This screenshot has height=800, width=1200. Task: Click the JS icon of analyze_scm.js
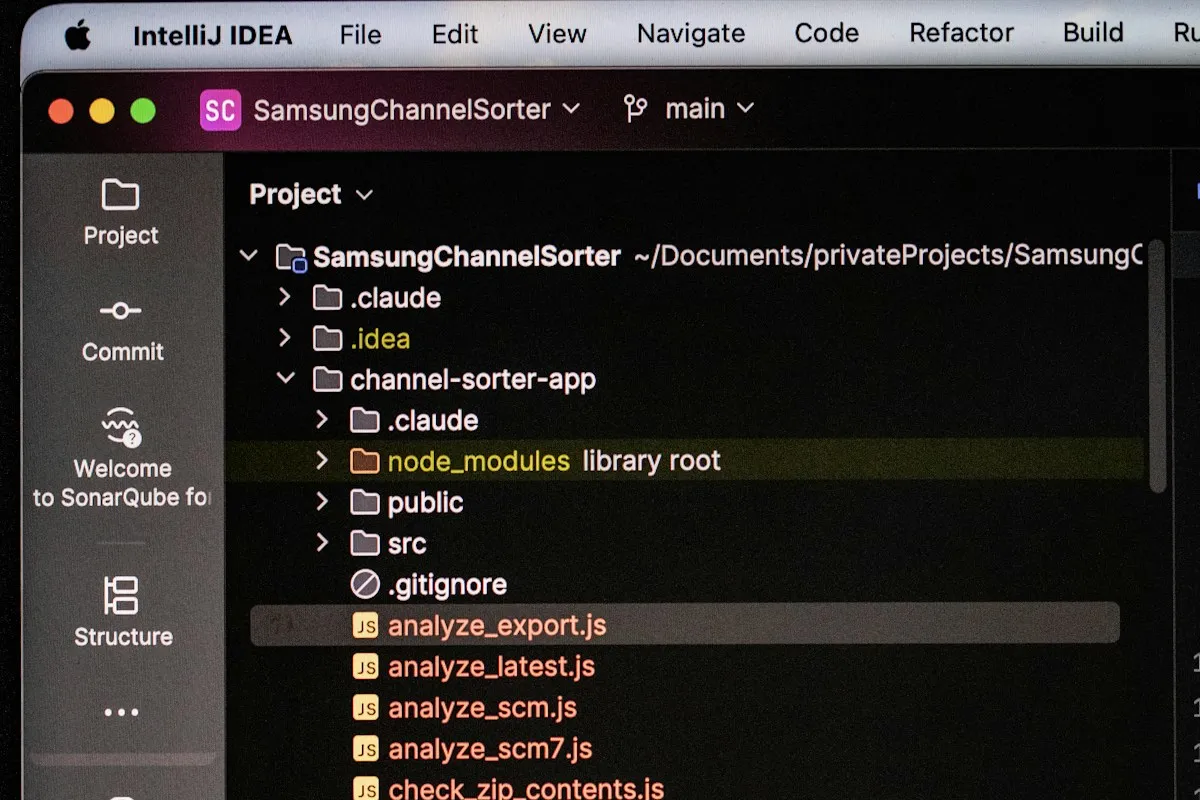366,708
